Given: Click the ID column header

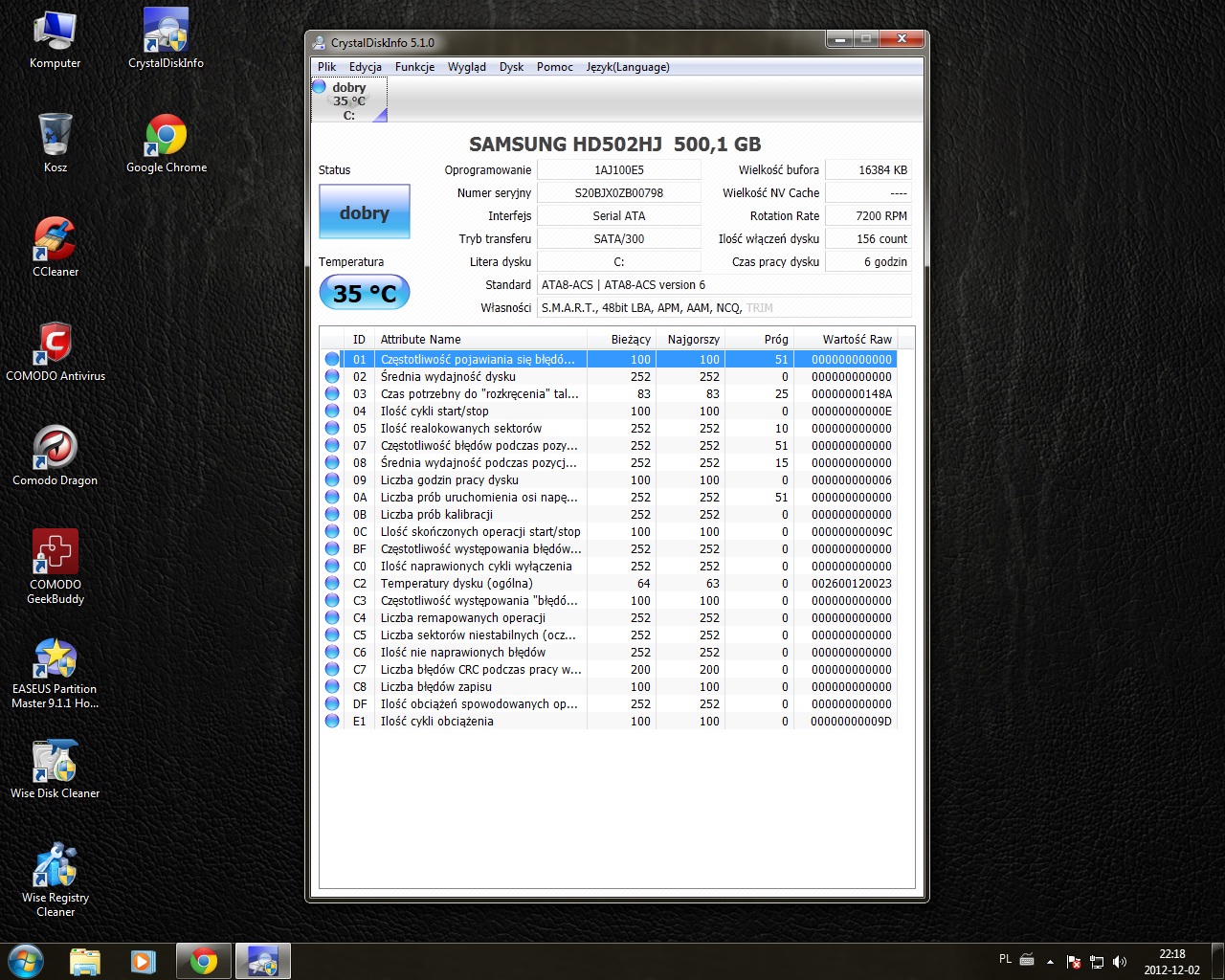Looking at the screenshot, I should [359, 339].
